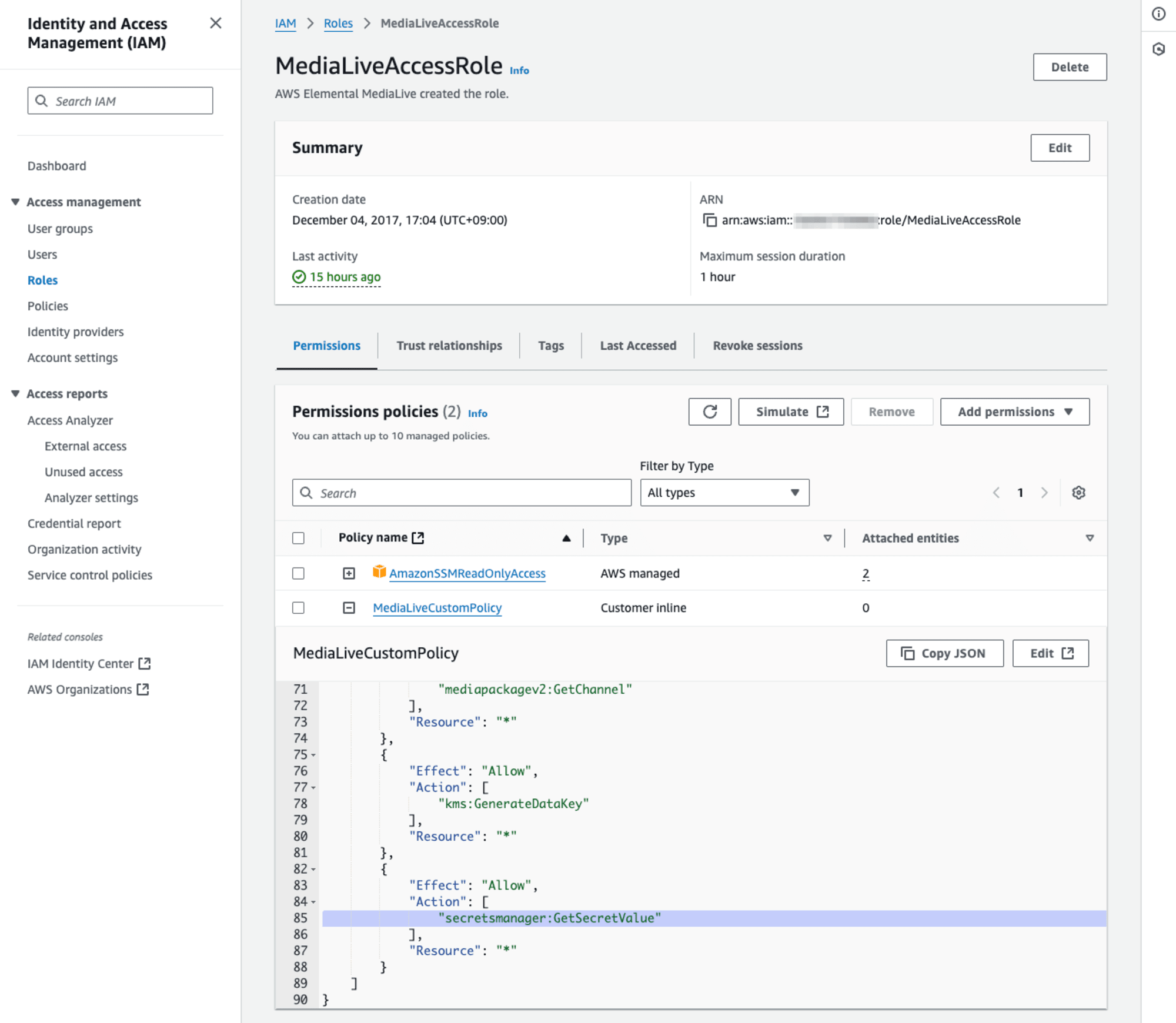Open the hexagon settings icon in right rail
Screen dimensions: 1176x1023
[1158, 49]
